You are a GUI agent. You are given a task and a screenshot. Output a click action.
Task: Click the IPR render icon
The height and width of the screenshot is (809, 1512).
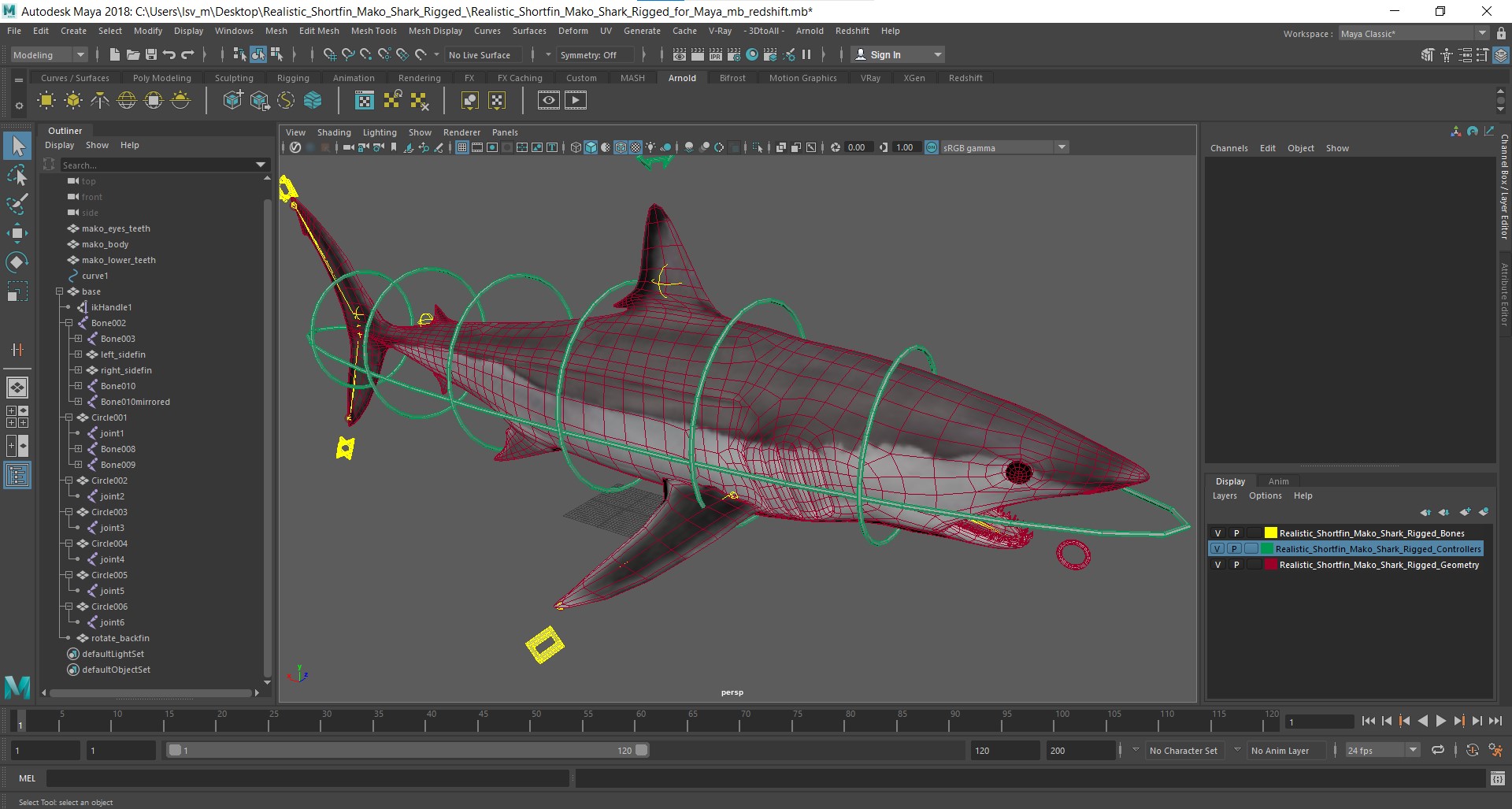715,54
